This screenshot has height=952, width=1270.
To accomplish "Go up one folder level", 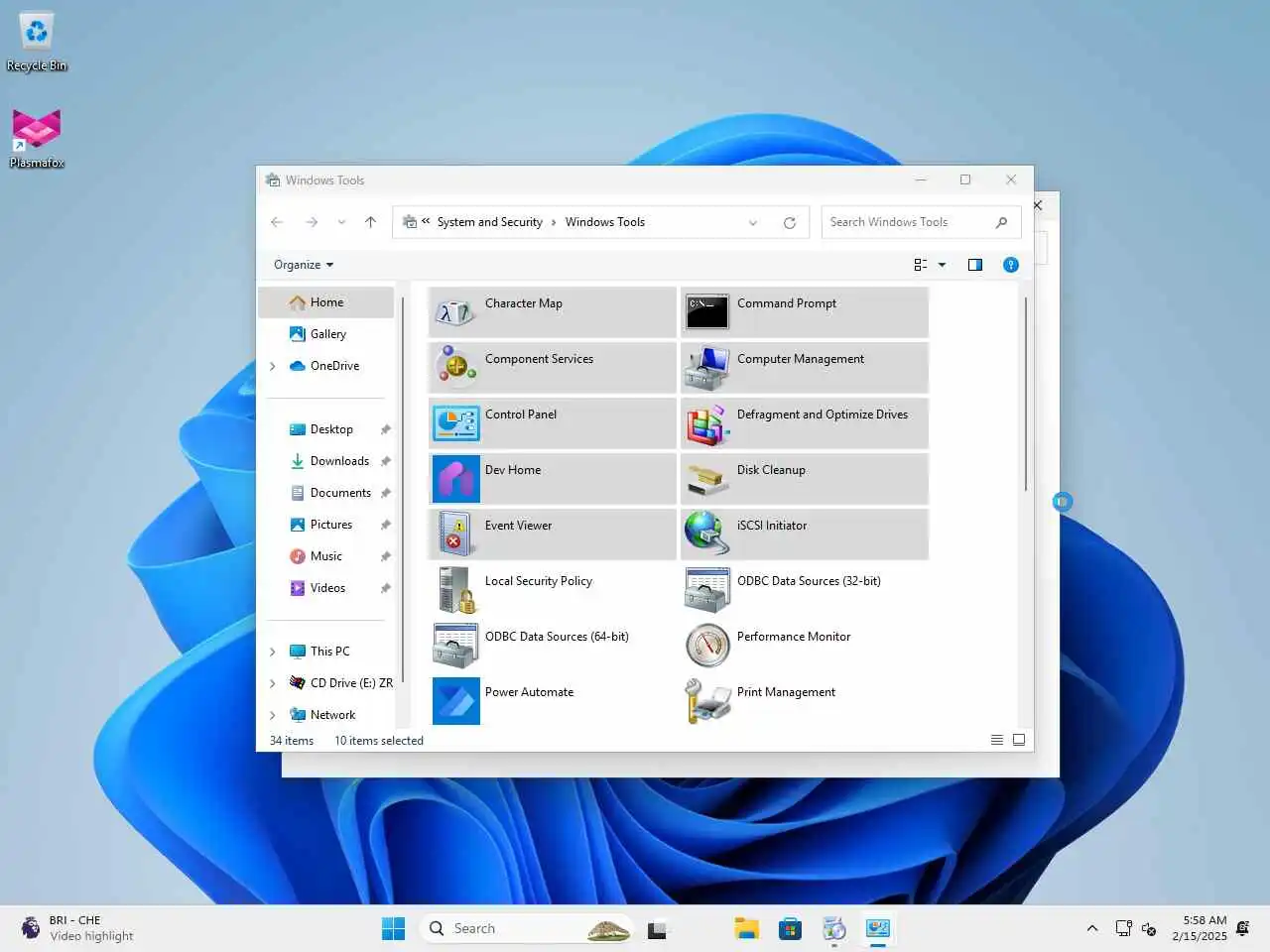I will (x=370, y=222).
